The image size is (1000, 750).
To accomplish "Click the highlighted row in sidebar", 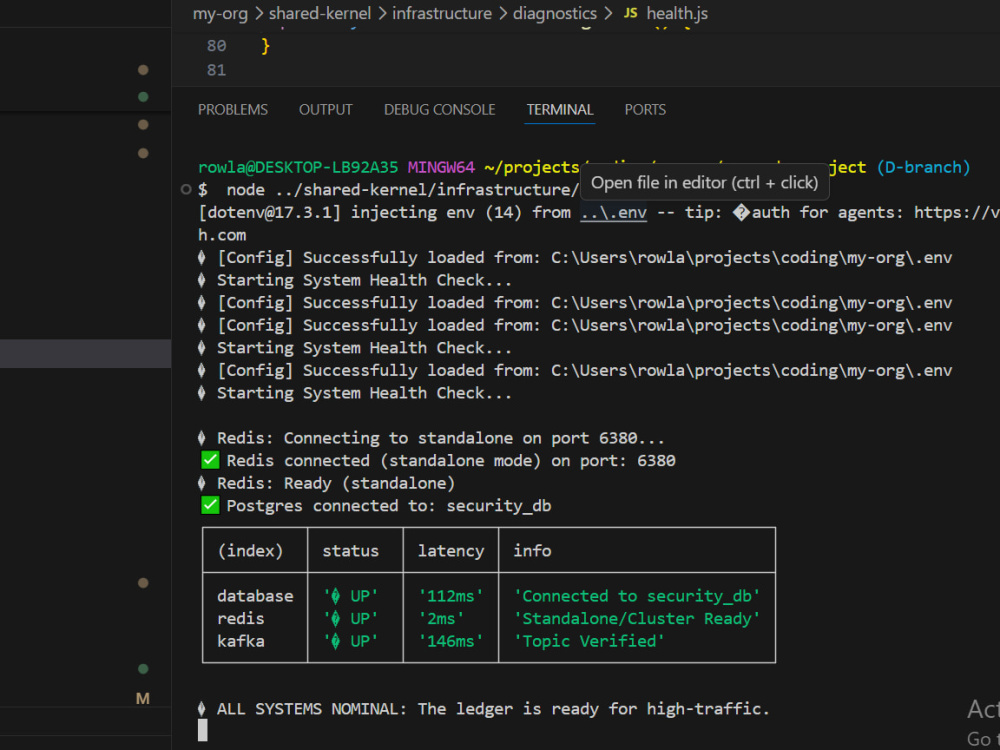I will 85,353.
